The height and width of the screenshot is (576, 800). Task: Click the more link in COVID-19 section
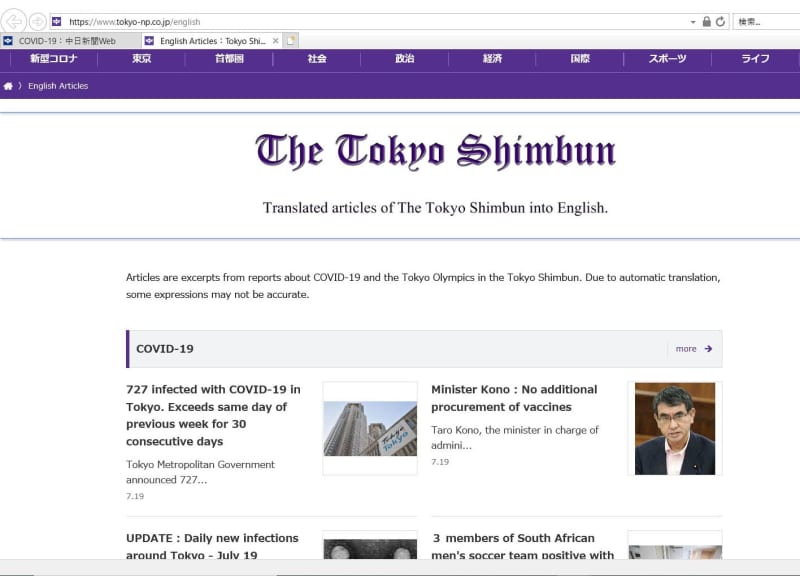686,349
